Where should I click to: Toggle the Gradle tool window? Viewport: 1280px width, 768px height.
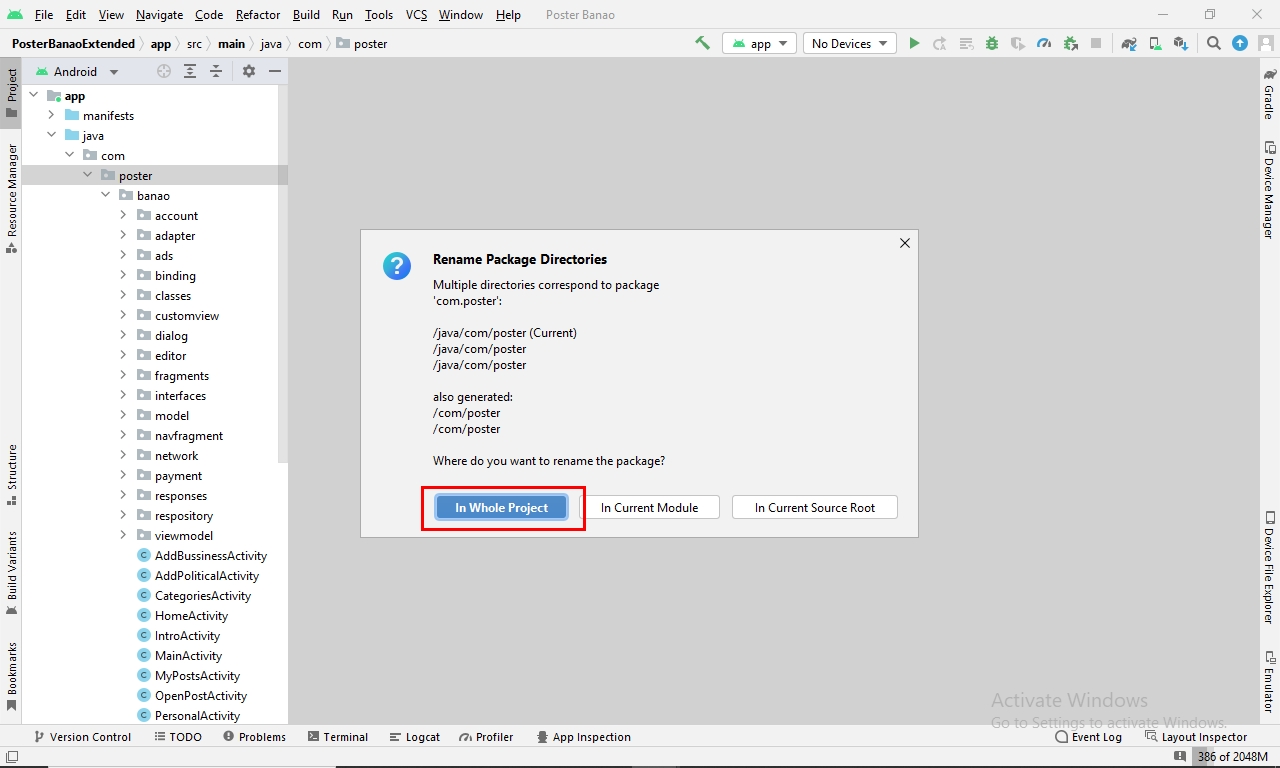[x=1268, y=94]
